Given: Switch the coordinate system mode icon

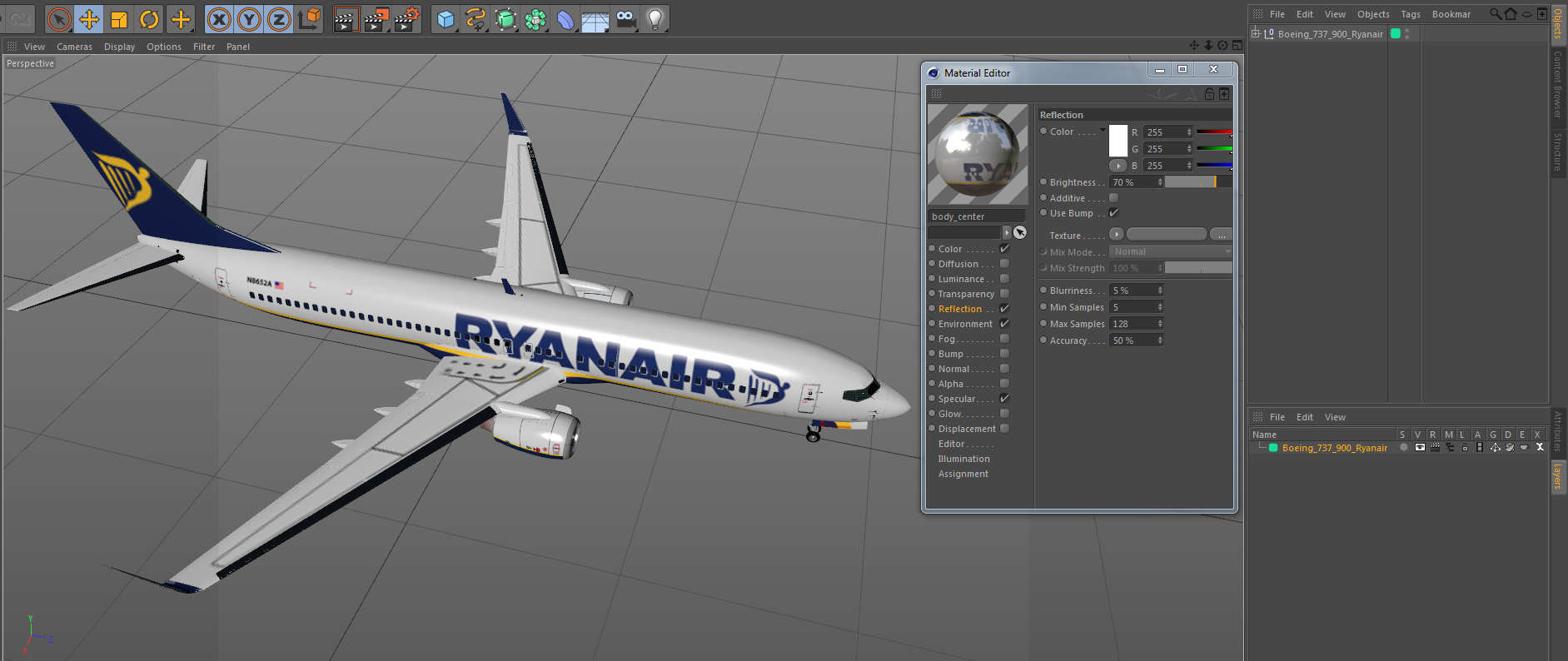Looking at the screenshot, I should click(x=309, y=19).
